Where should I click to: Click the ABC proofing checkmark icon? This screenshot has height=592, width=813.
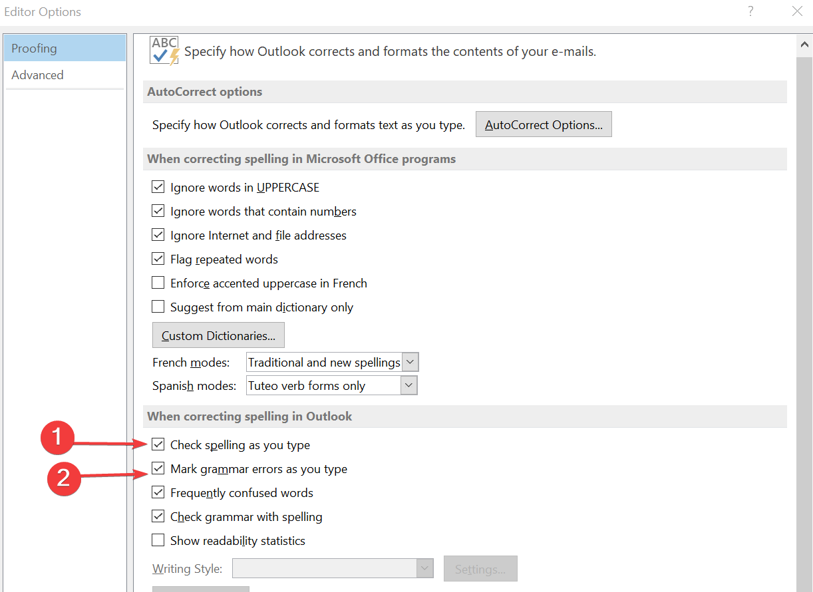point(164,50)
